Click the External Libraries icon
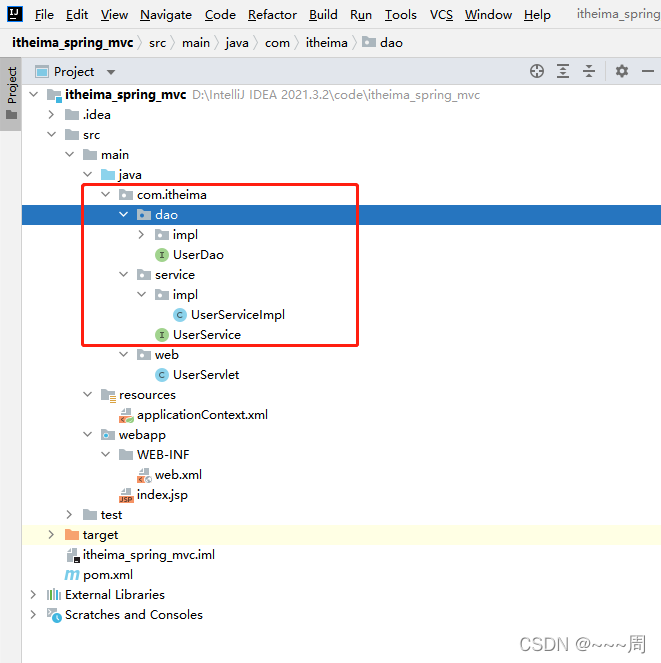661x663 pixels. (54, 595)
